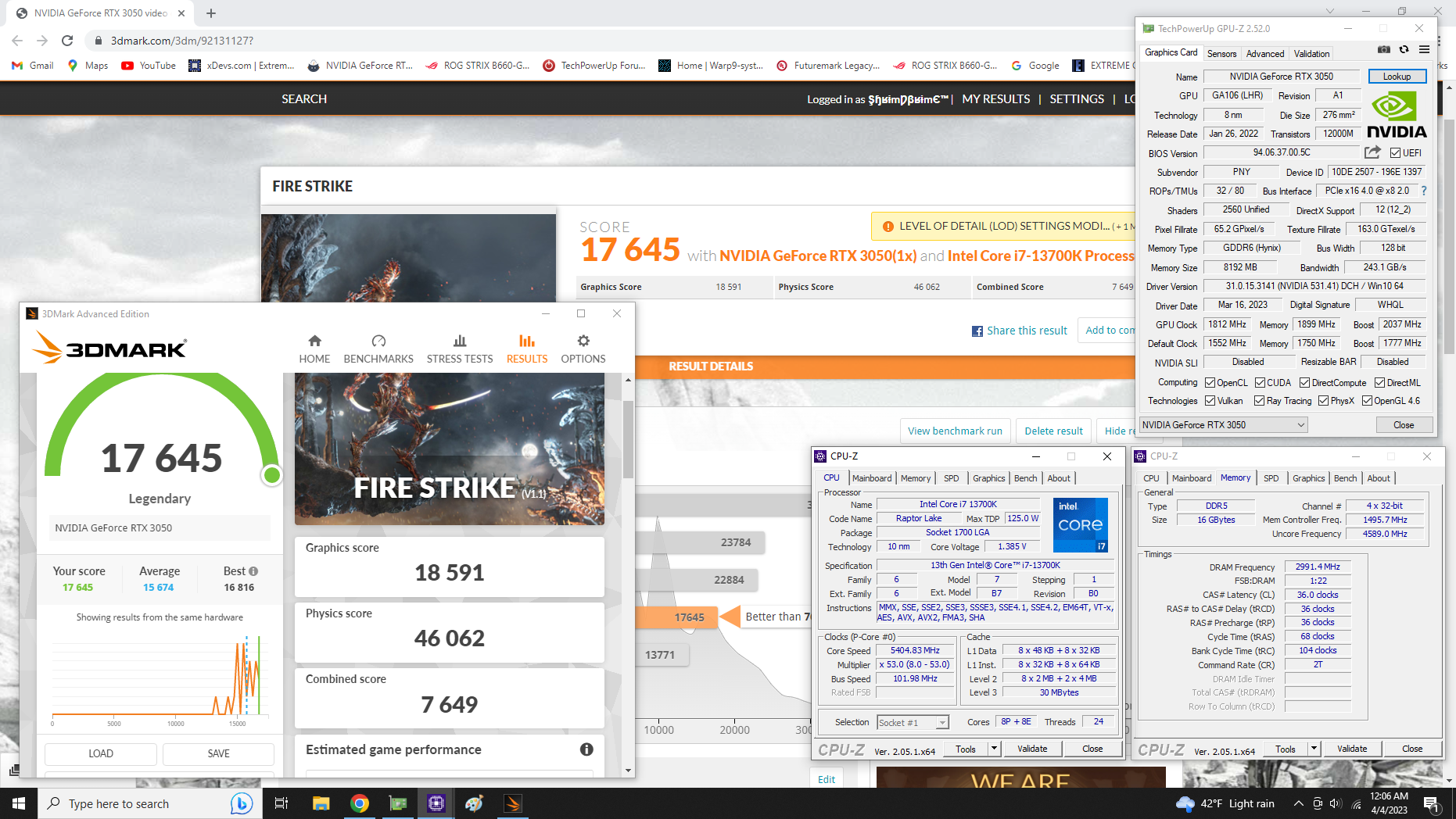The image size is (1456, 819).
Task: Open File Explorer from the taskbar
Action: pos(321,803)
